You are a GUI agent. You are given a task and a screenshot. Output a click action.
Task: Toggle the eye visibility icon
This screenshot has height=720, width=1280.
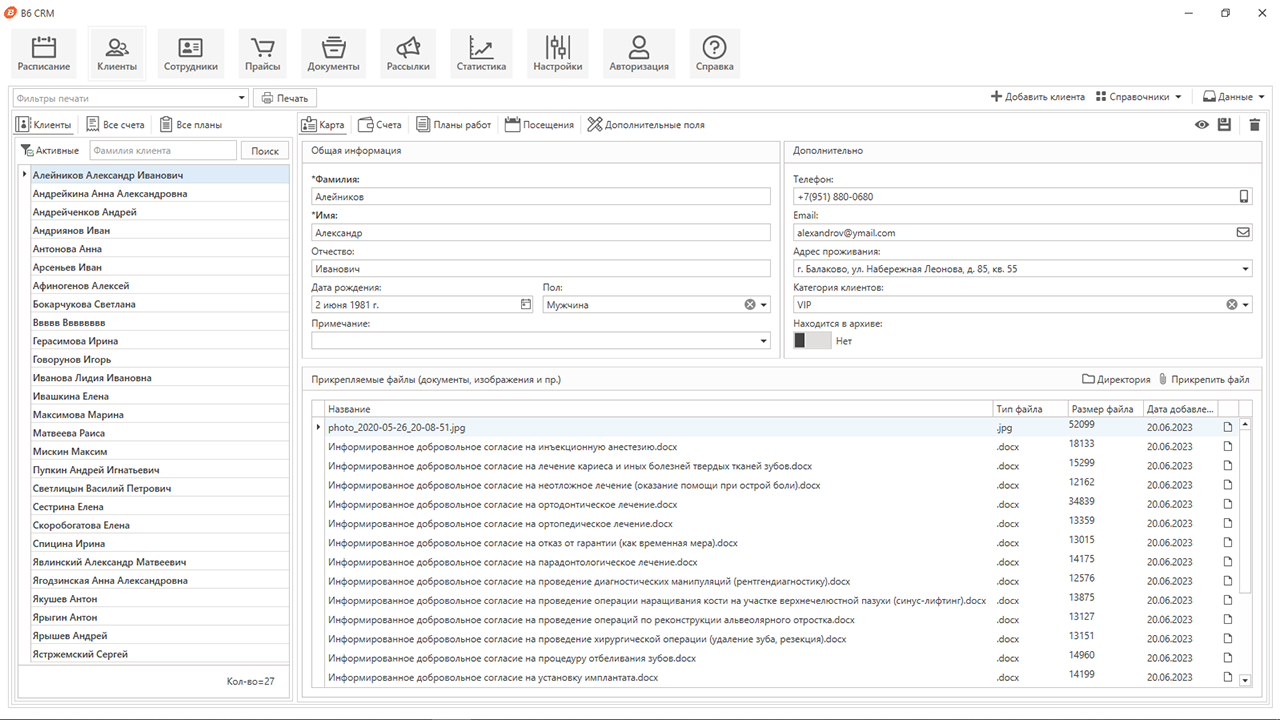1201,125
